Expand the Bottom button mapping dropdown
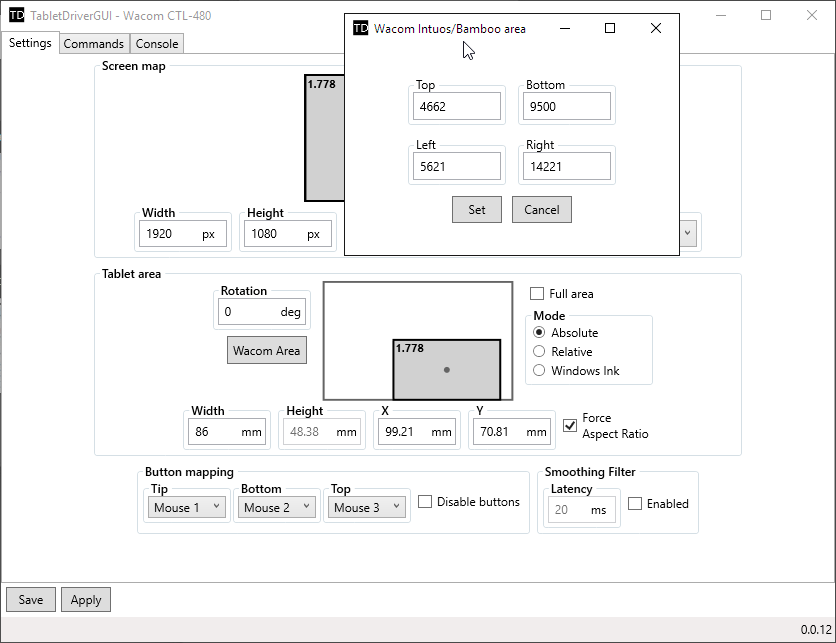836x643 pixels. pos(278,508)
